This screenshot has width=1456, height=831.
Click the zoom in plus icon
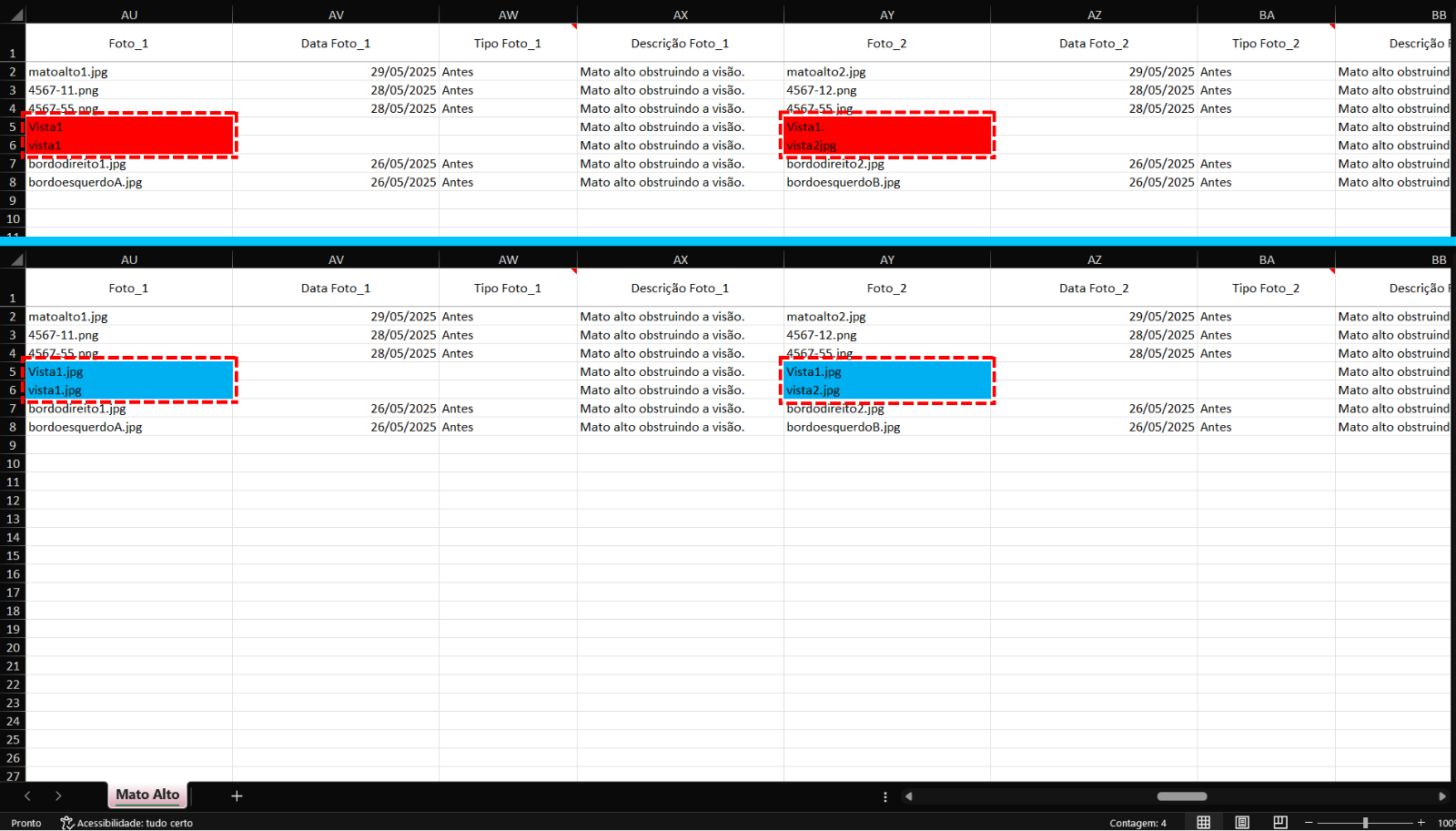point(1421,823)
